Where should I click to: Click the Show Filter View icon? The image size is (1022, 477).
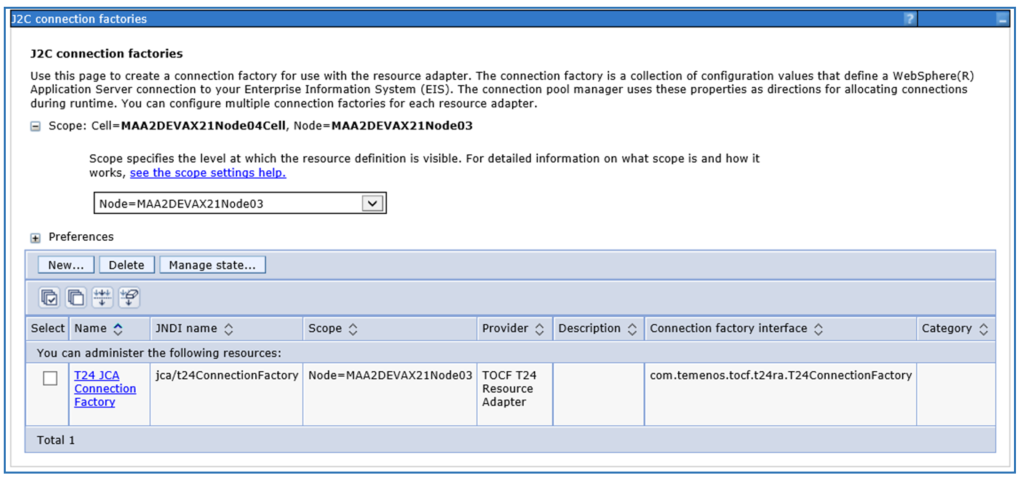coord(102,297)
